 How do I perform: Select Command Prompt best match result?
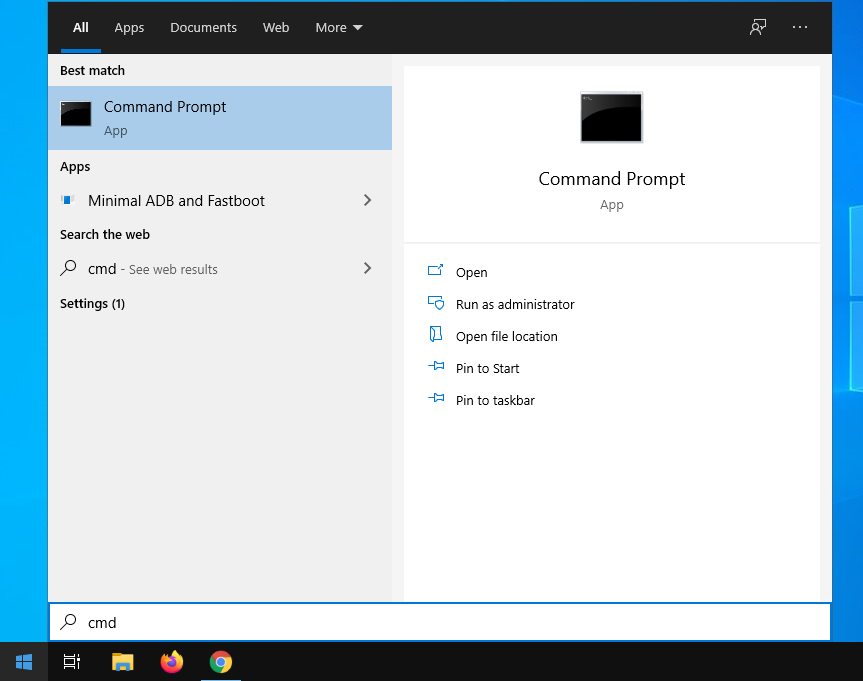pyautogui.click(x=220, y=117)
